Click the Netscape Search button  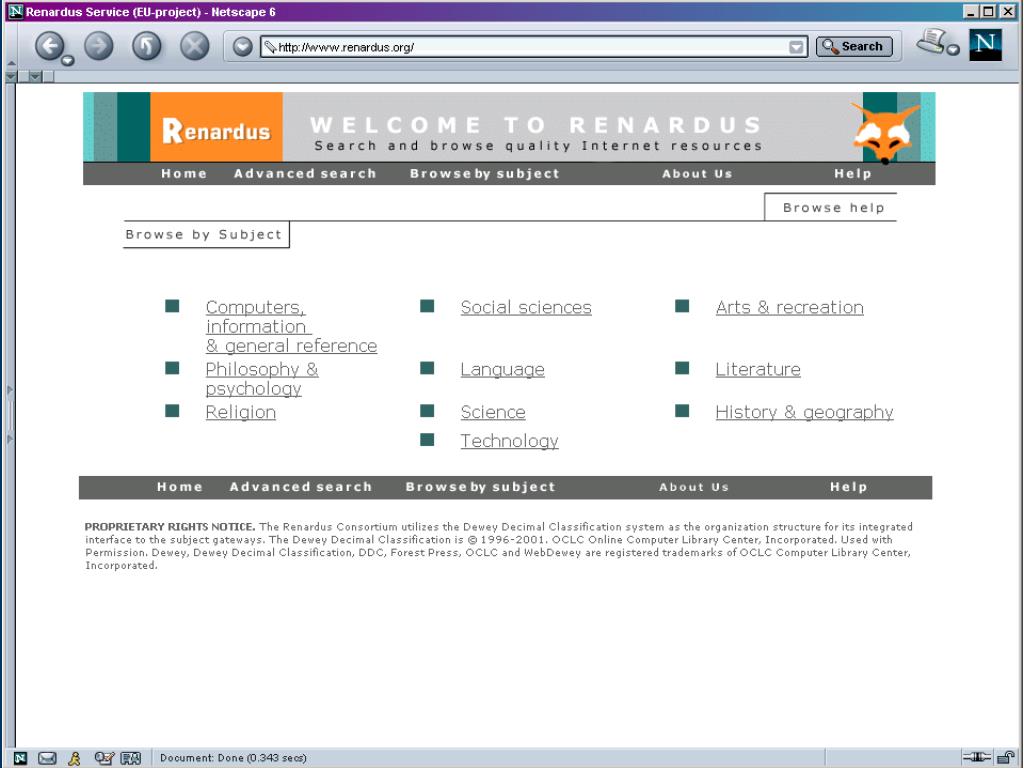pyautogui.click(x=854, y=46)
